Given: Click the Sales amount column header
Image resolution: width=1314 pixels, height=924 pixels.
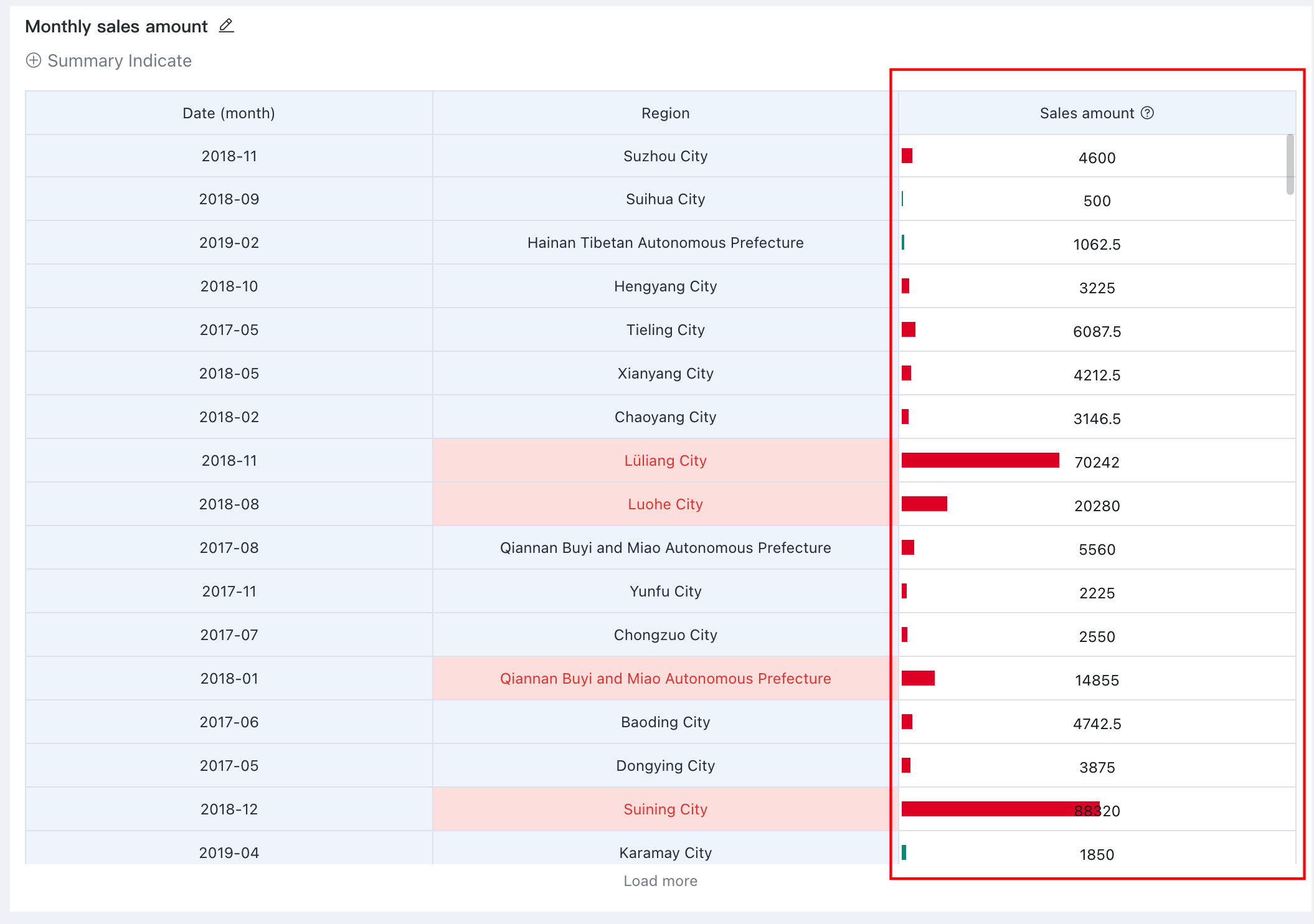Looking at the screenshot, I should (x=1097, y=113).
